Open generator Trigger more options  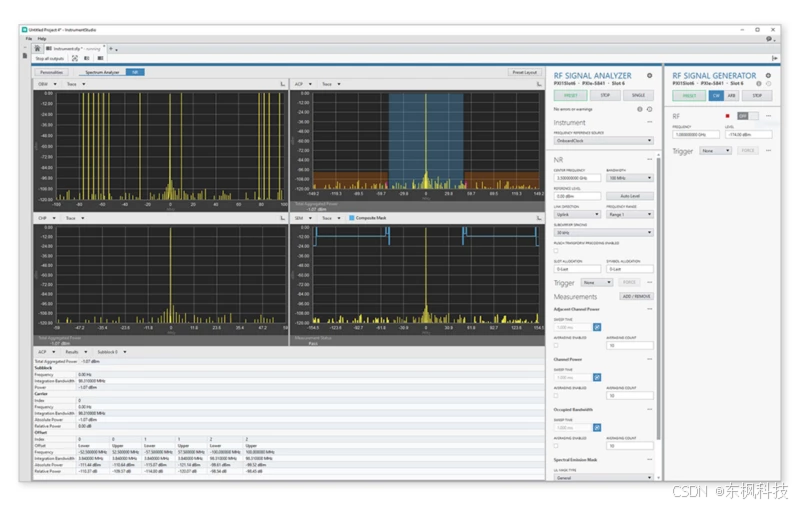tap(768, 150)
